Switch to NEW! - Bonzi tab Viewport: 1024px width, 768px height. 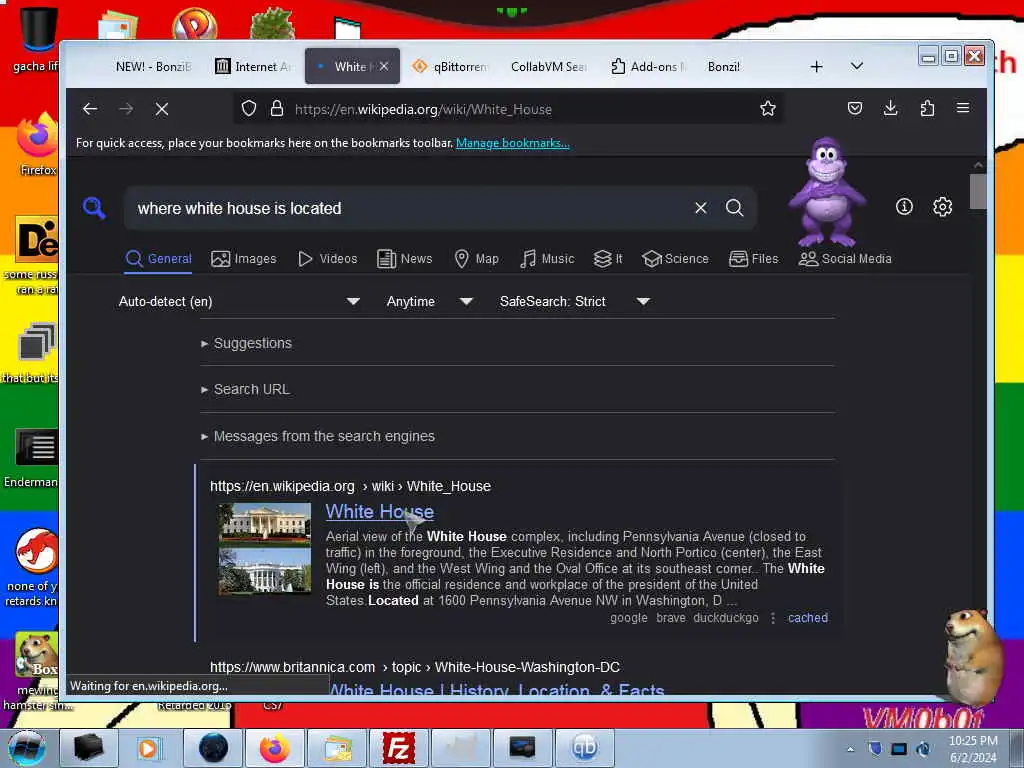153,67
